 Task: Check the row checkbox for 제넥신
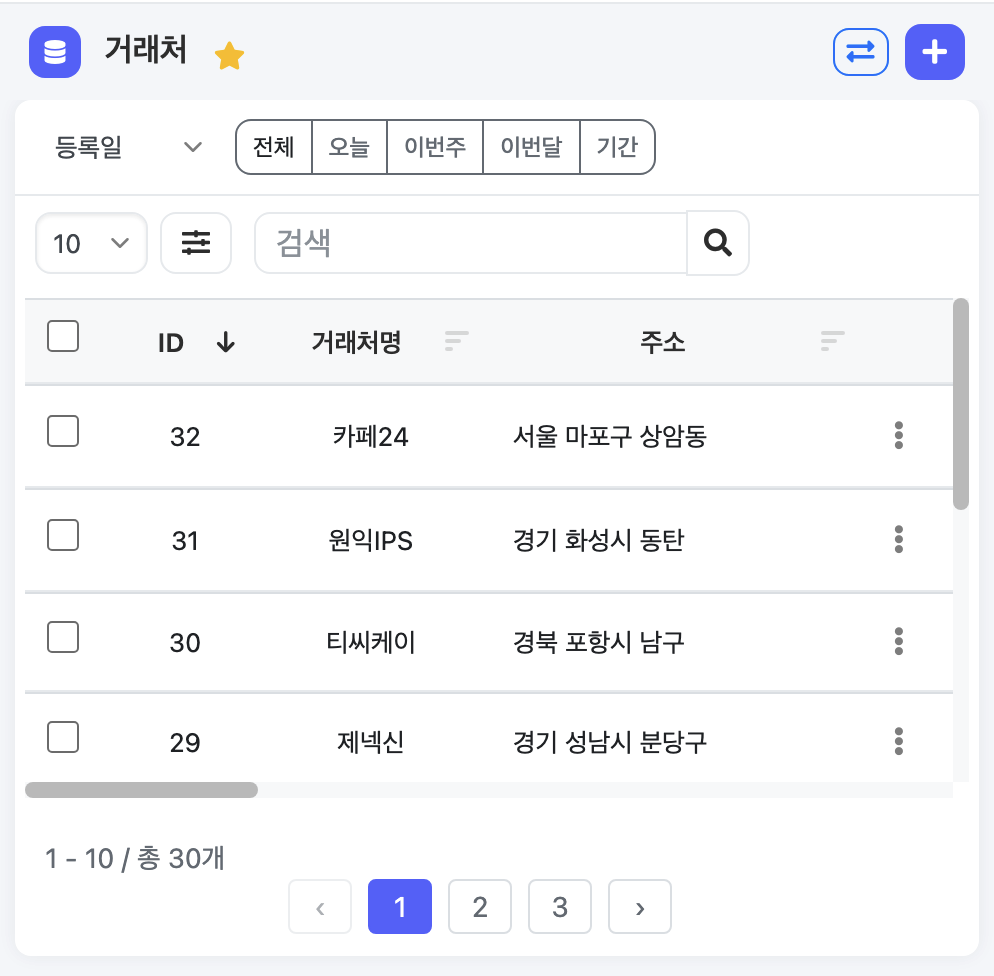[x=63, y=737]
